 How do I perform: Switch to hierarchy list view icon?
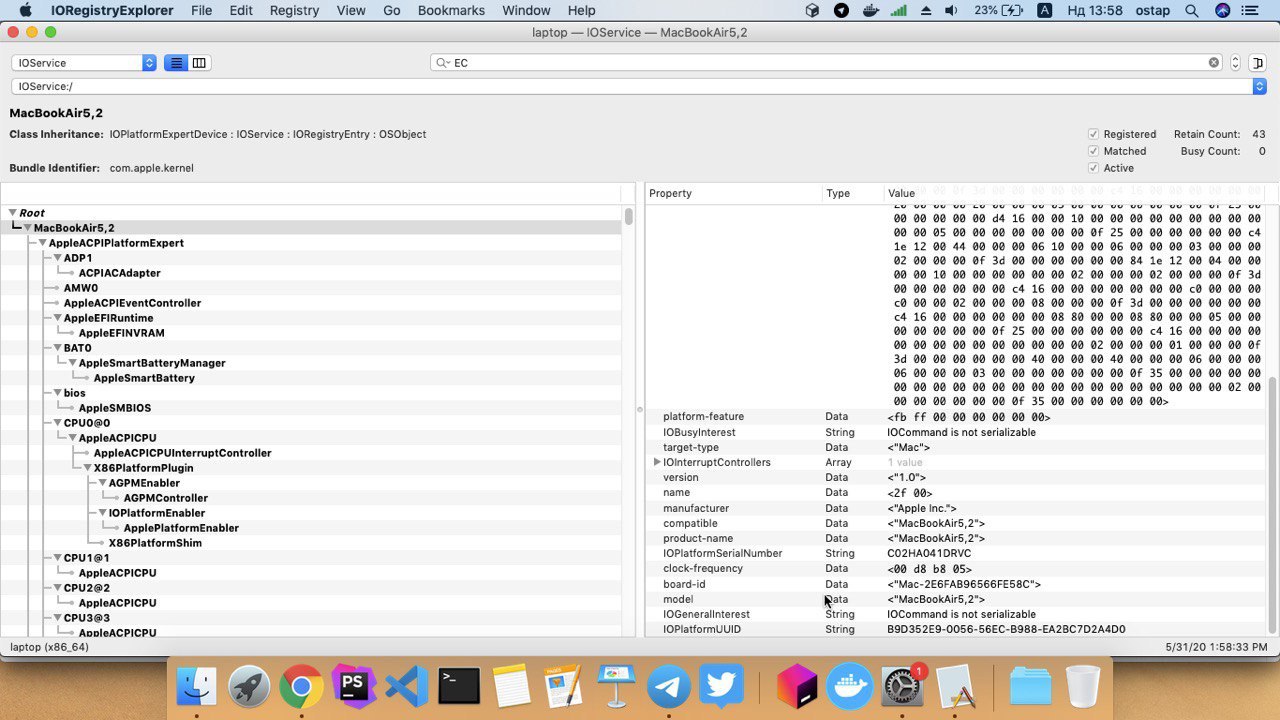176,63
